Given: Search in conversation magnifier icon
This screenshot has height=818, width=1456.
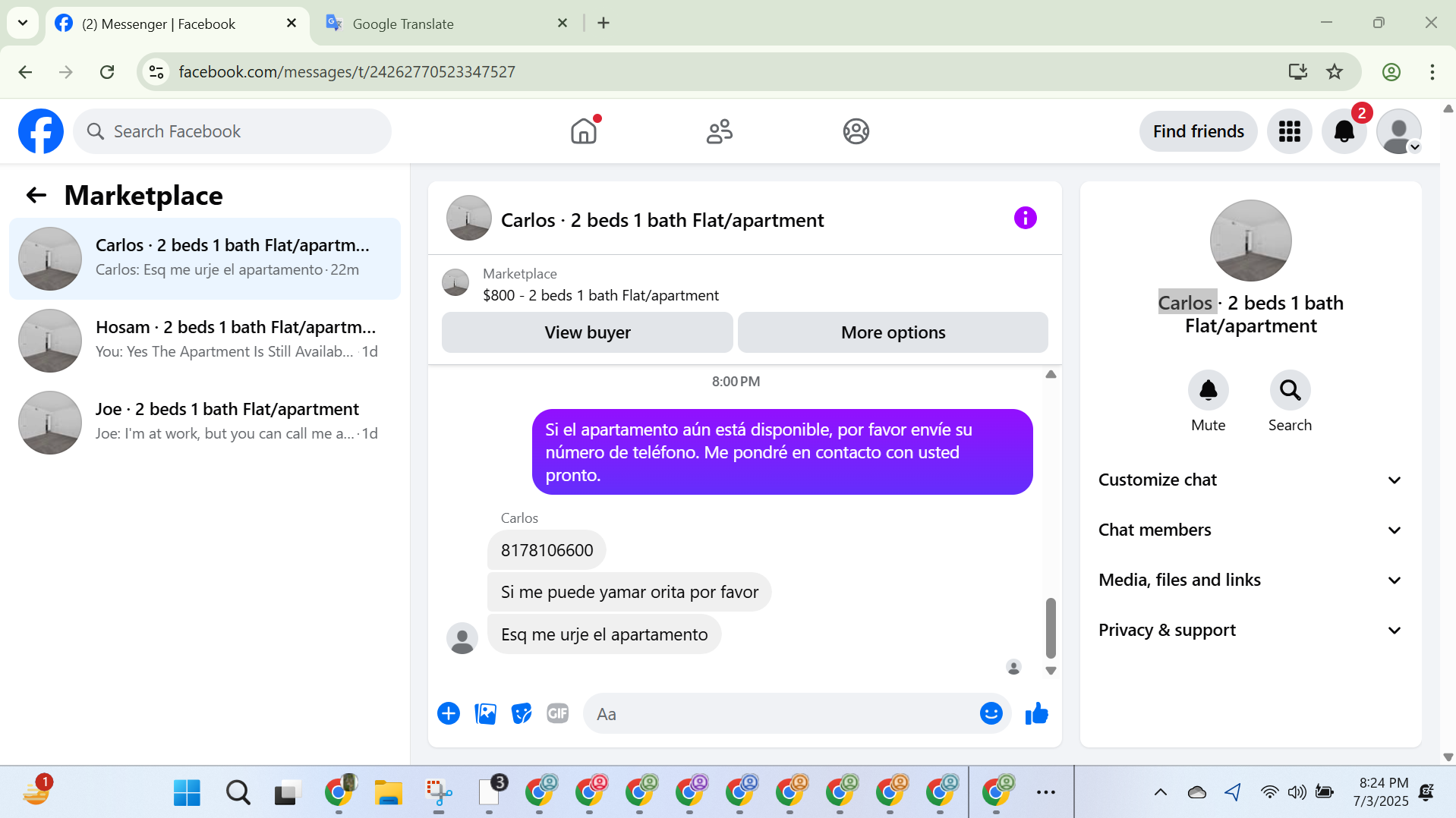Looking at the screenshot, I should pos(1290,390).
